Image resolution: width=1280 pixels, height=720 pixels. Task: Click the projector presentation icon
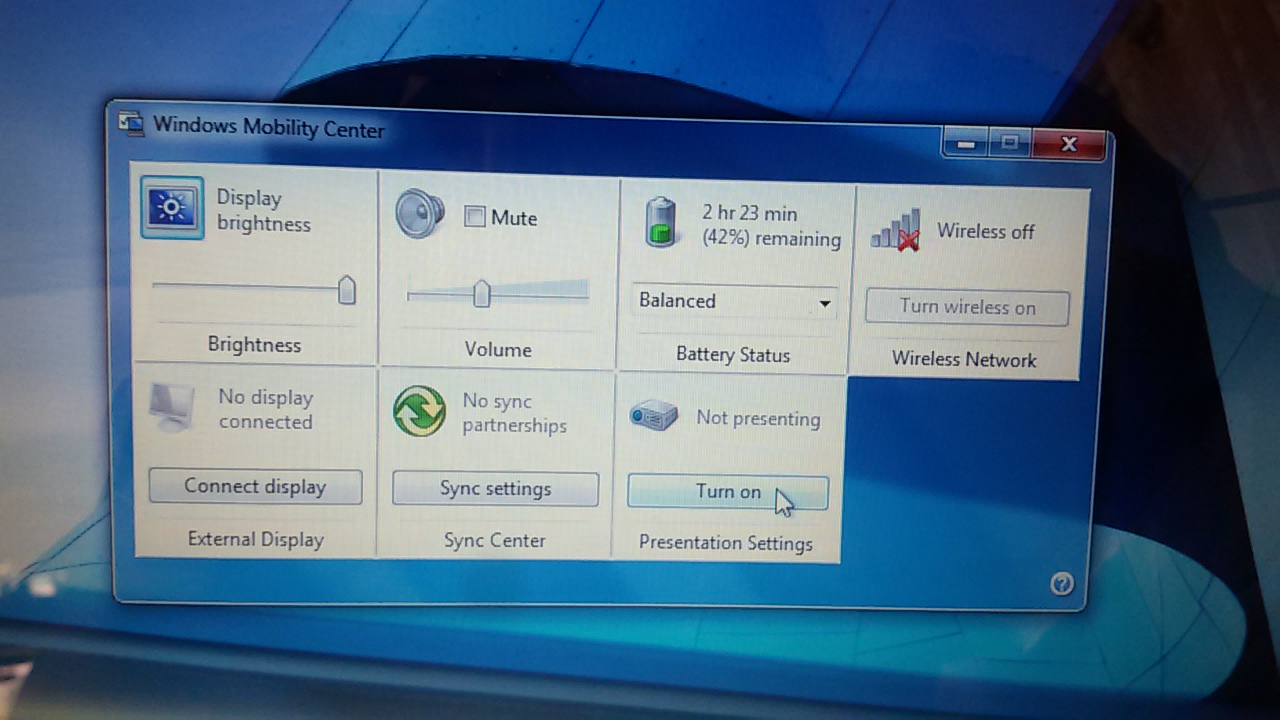click(x=654, y=416)
